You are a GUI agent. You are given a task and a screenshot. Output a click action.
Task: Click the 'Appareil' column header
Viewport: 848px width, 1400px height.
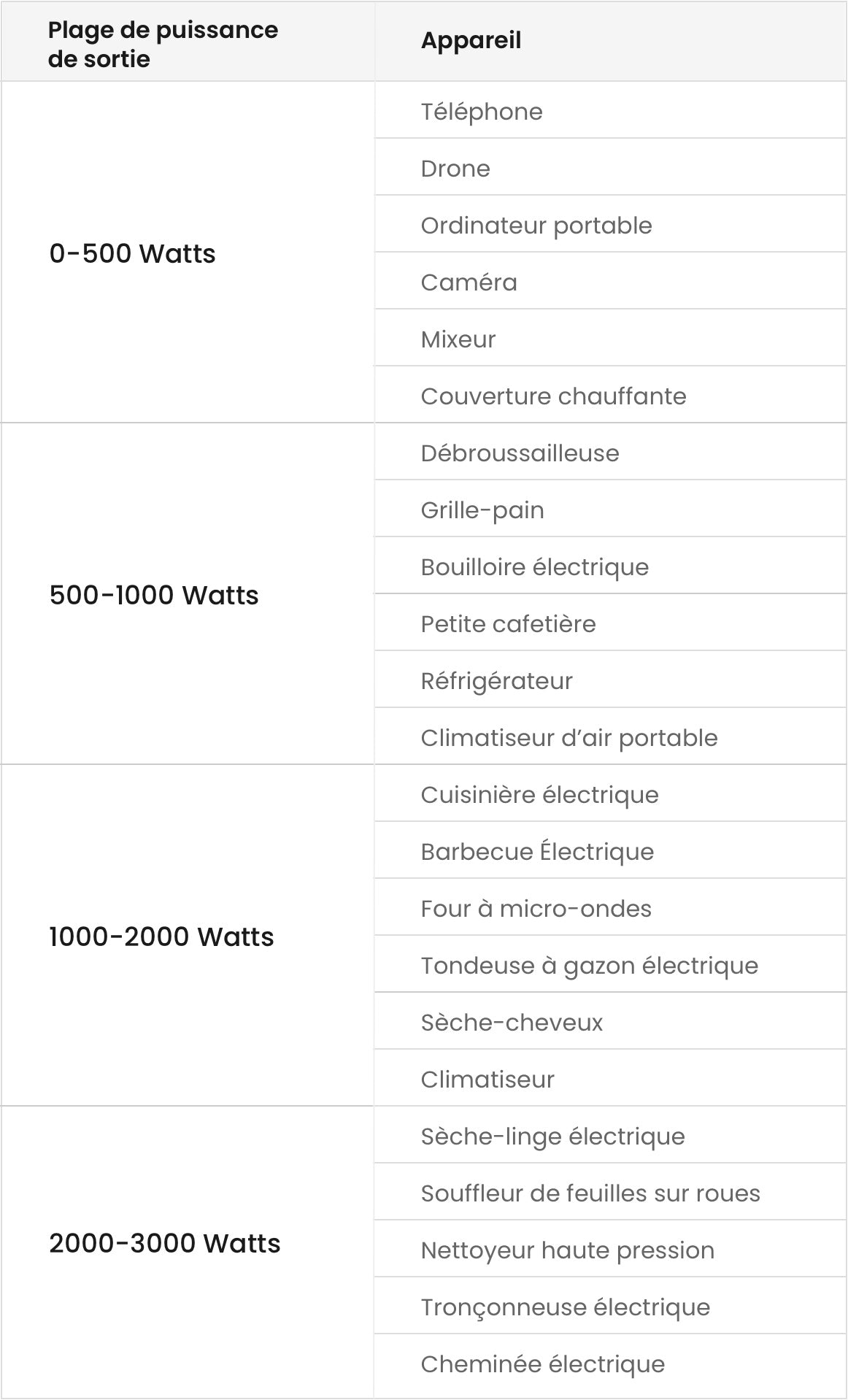tap(471, 41)
